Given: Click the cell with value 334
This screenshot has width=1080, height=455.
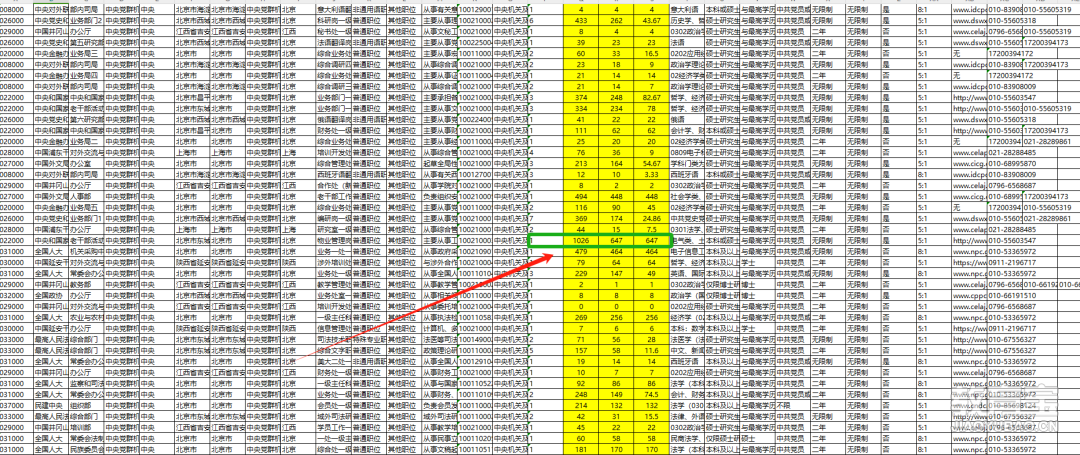Looking at the screenshot, I should point(581,109).
